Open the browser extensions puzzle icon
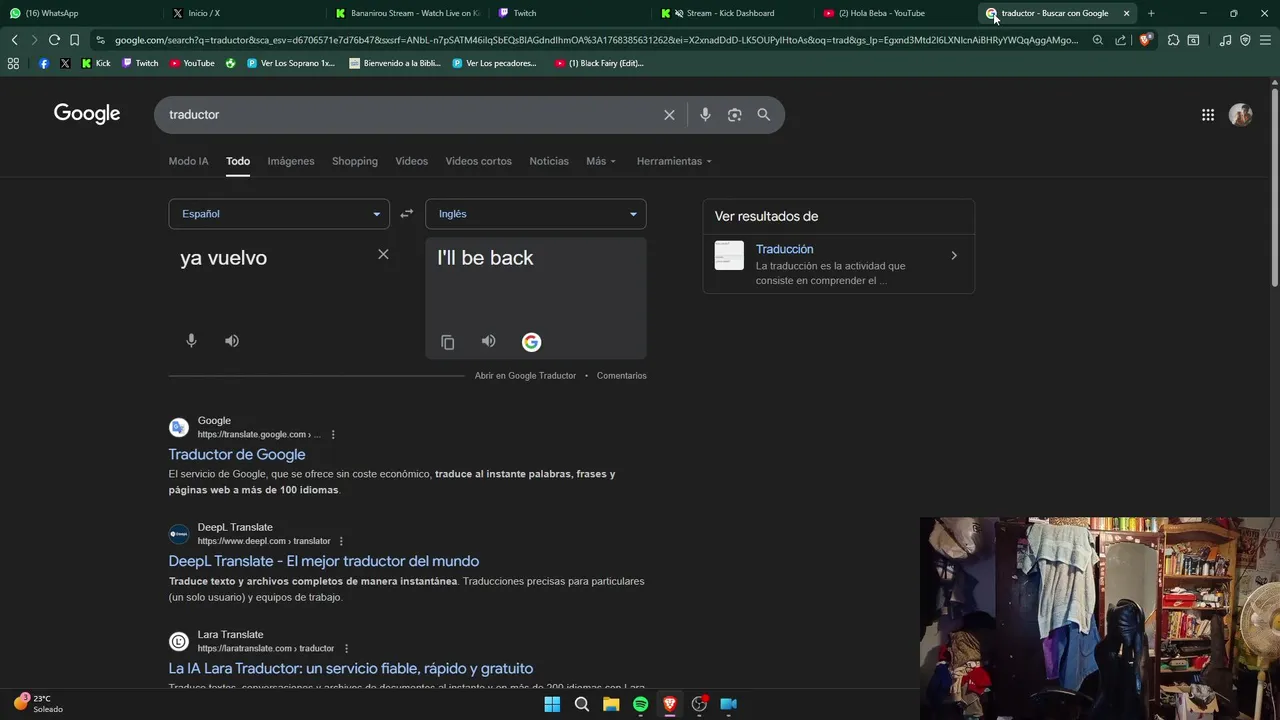The width and height of the screenshot is (1280, 720). (1173, 40)
